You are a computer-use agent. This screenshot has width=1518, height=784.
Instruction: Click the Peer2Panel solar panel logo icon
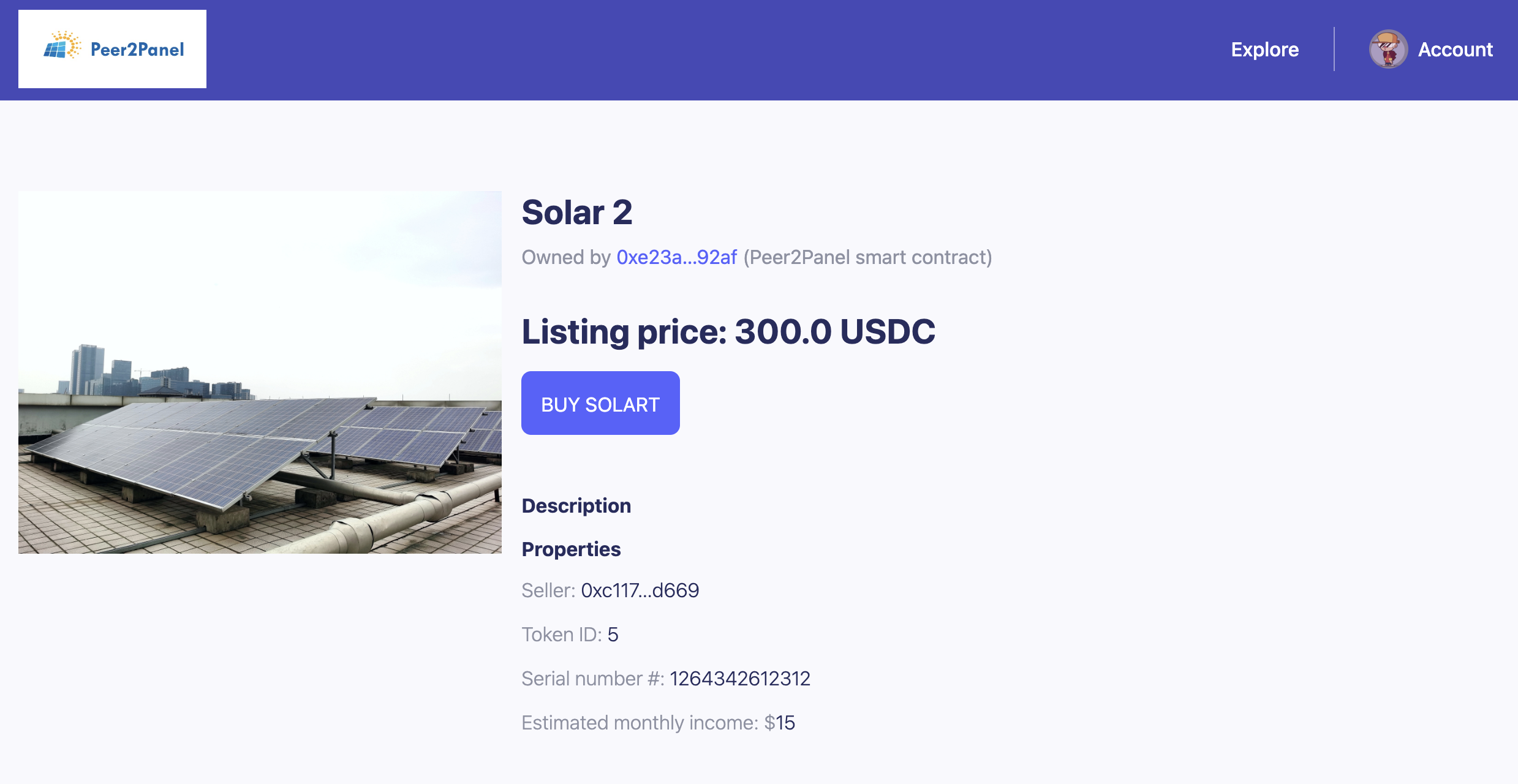(x=62, y=46)
